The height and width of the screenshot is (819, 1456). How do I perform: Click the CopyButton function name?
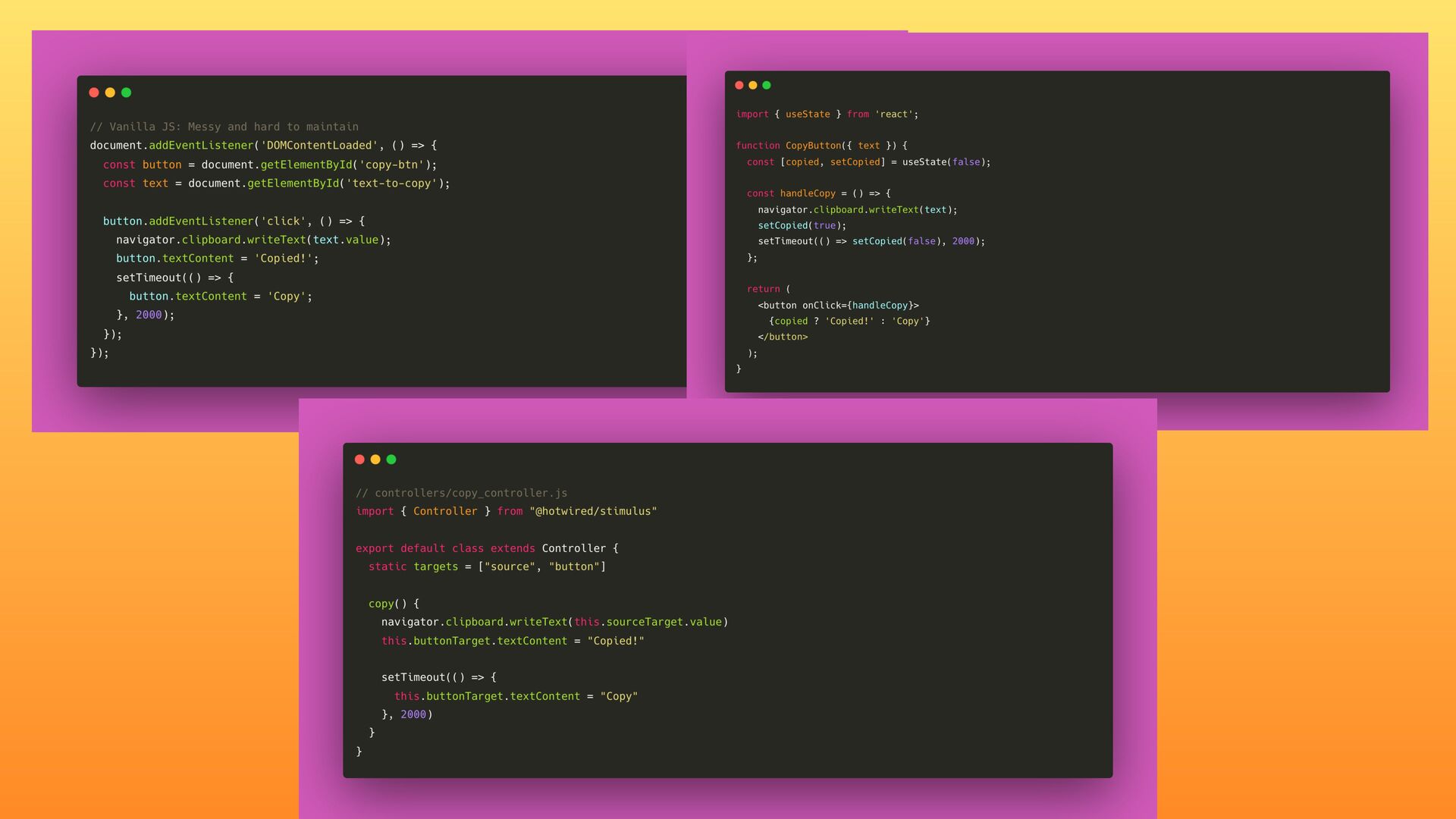point(813,146)
